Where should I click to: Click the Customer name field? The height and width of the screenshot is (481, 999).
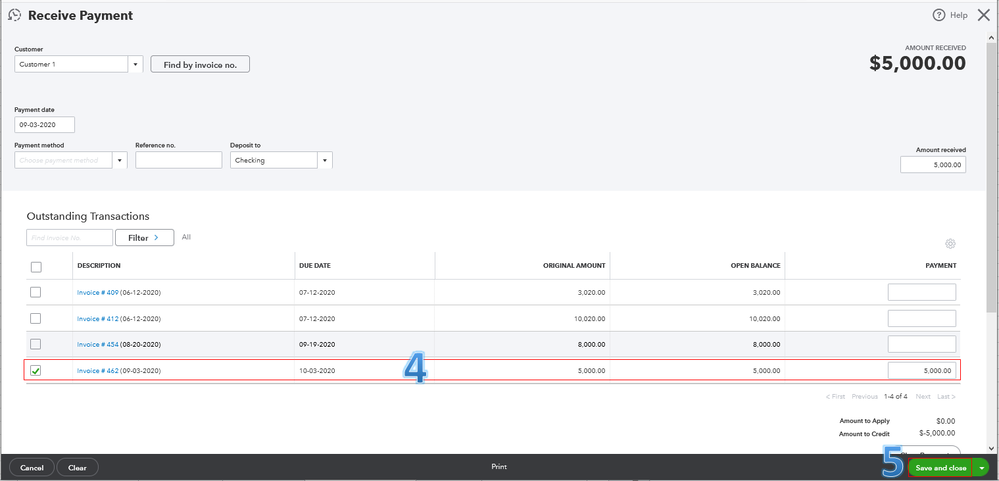[71, 64]
